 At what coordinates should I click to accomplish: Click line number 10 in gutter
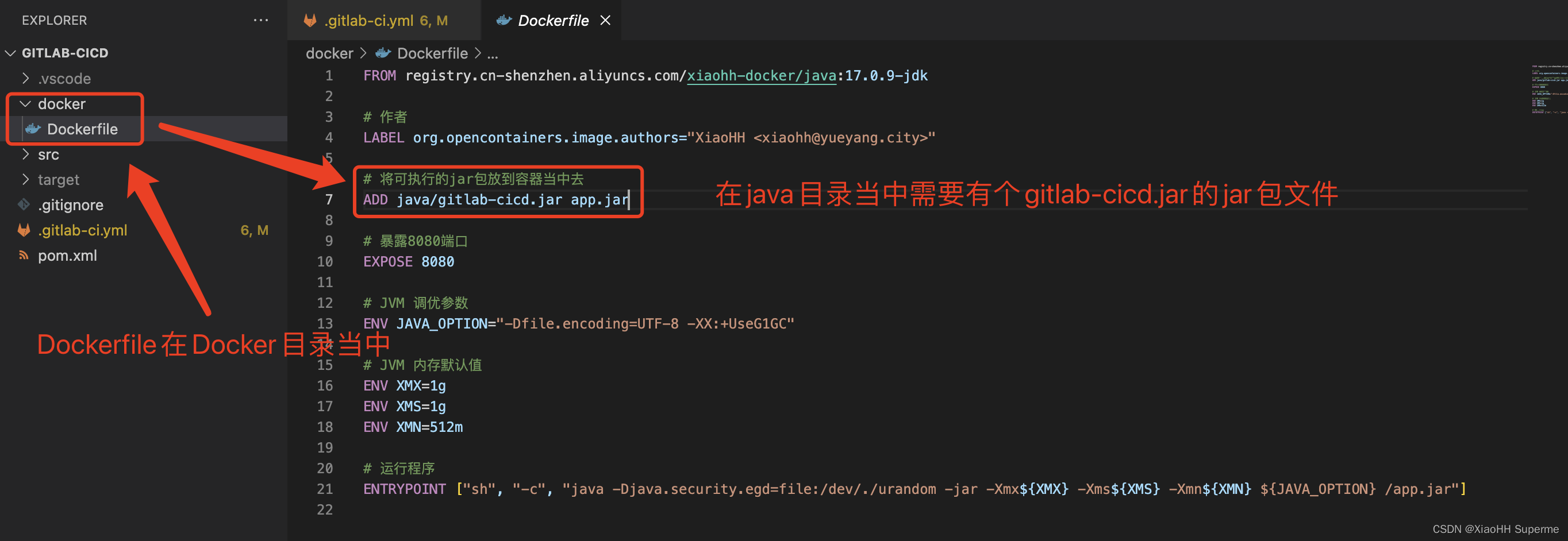click(325, 261)
